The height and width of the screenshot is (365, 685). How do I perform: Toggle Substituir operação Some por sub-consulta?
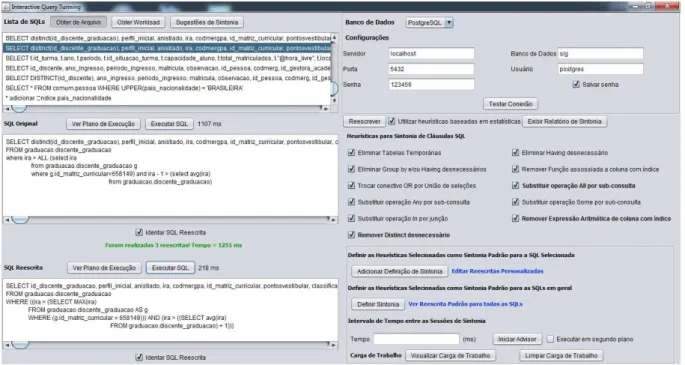pos(515,202)
